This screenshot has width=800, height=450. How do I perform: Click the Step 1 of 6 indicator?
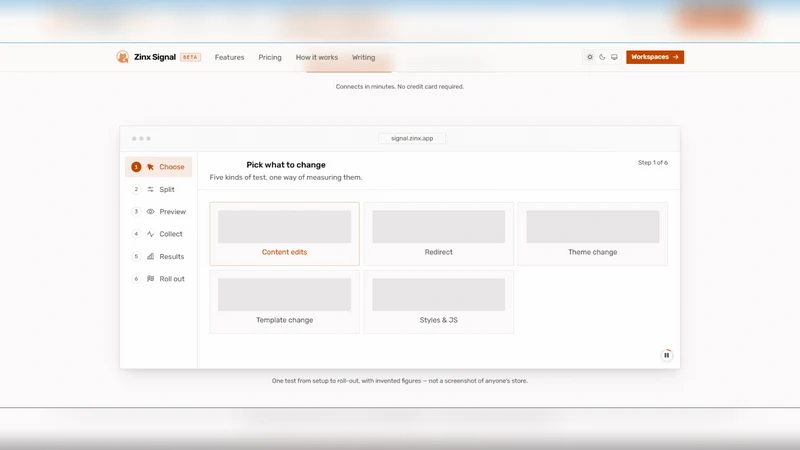[x=653, y=163]
